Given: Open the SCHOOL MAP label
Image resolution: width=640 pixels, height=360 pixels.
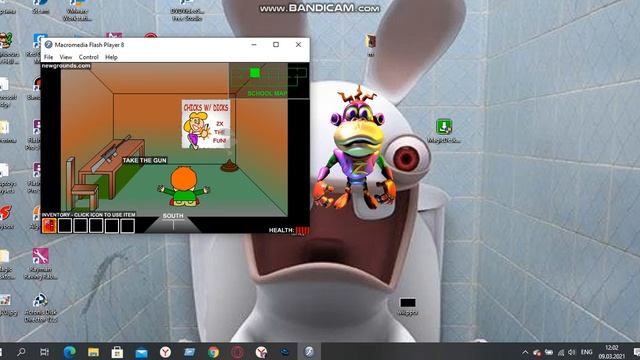Looking at the screenshot, I should (x=267, y=93).
